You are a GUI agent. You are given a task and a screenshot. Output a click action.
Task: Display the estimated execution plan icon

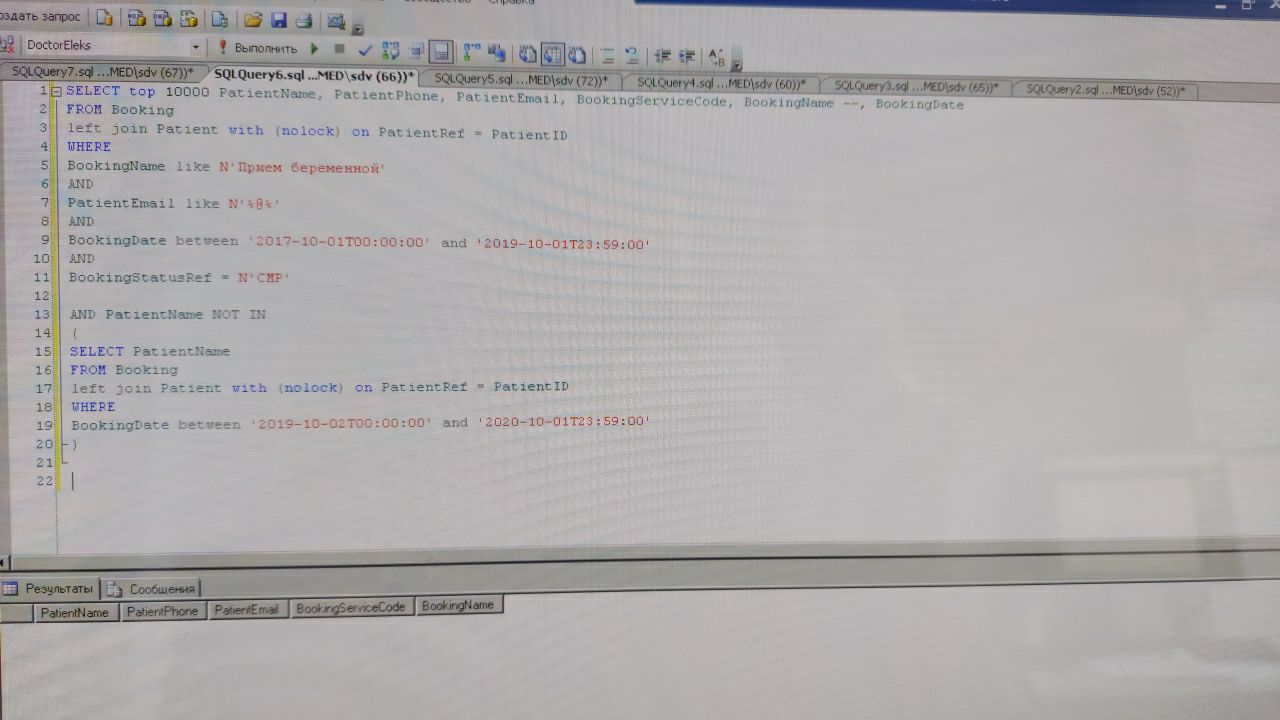tap(390, 50)
